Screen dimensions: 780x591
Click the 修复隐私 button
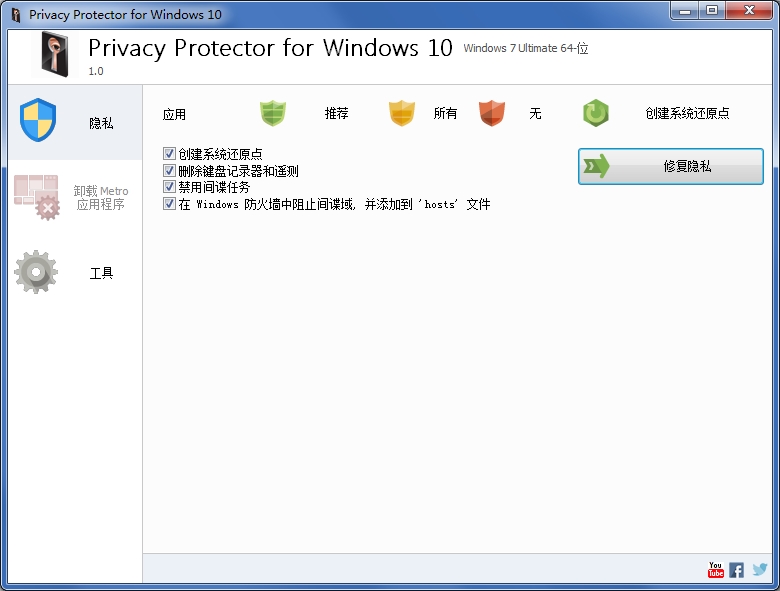coord(671,166)
